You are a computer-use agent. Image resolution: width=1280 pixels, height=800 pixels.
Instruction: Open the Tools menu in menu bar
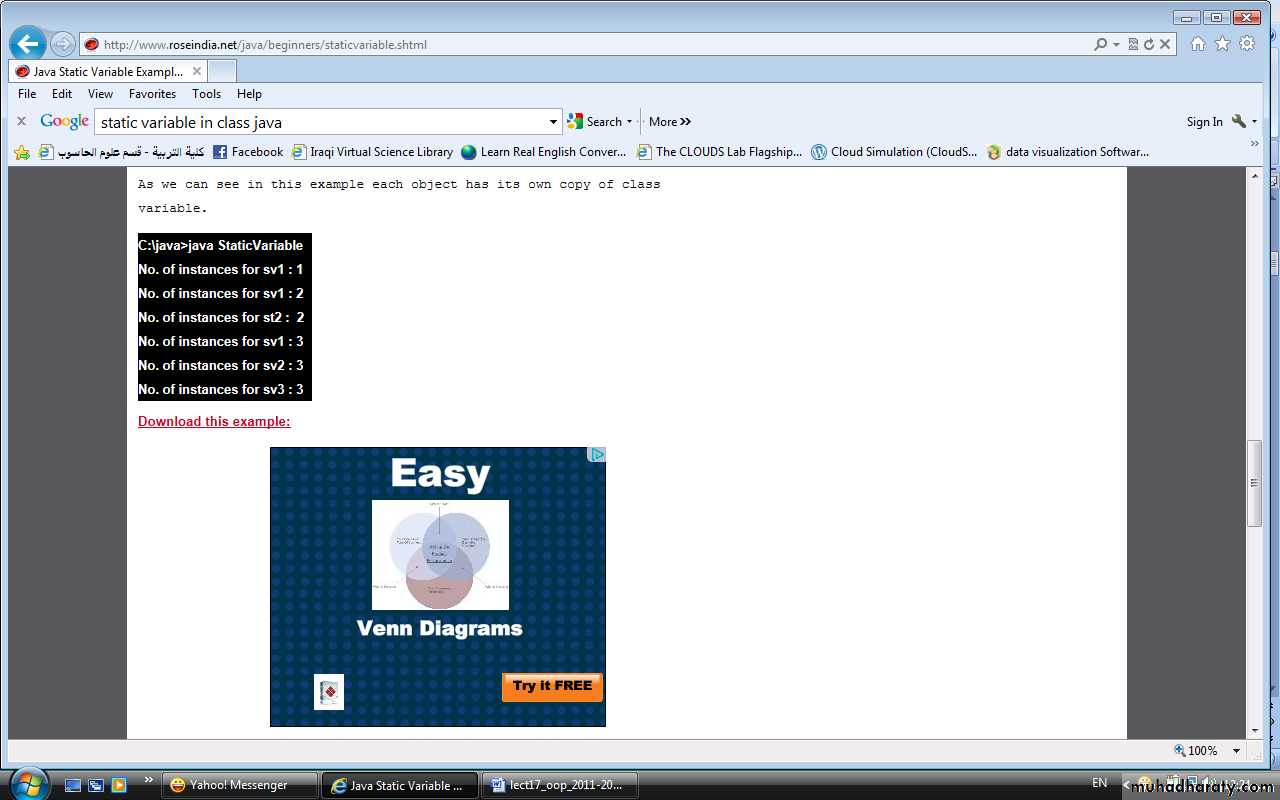coord(206,94)
